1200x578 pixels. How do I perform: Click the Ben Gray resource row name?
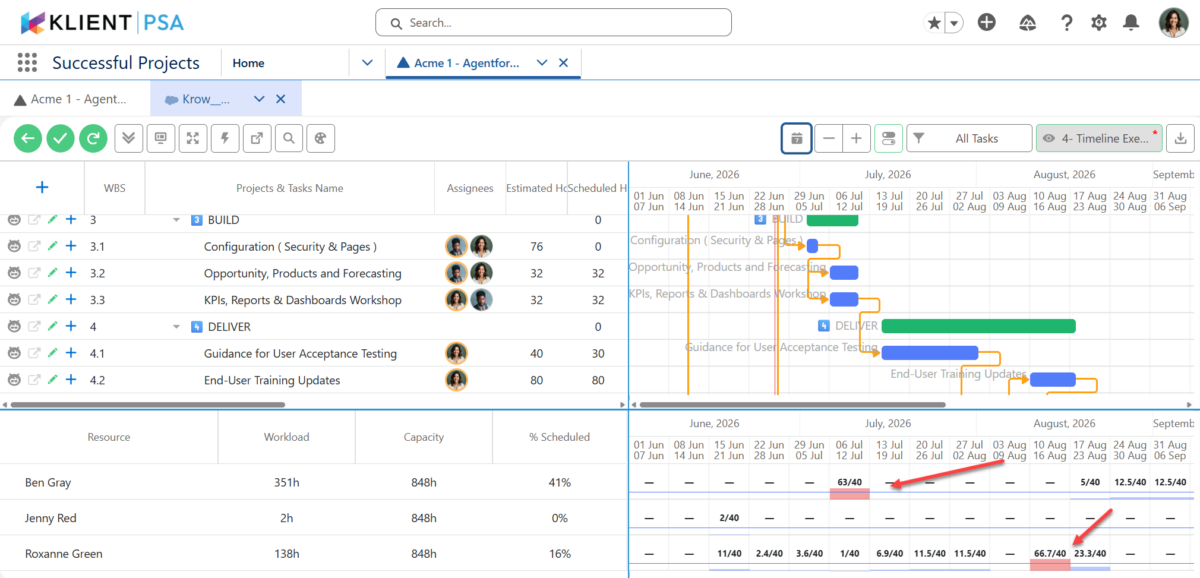[48, 483]
